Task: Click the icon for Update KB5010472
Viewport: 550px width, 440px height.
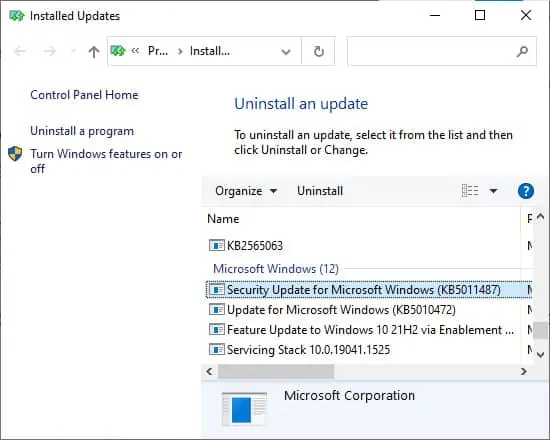Action: (x=217, y=309)
